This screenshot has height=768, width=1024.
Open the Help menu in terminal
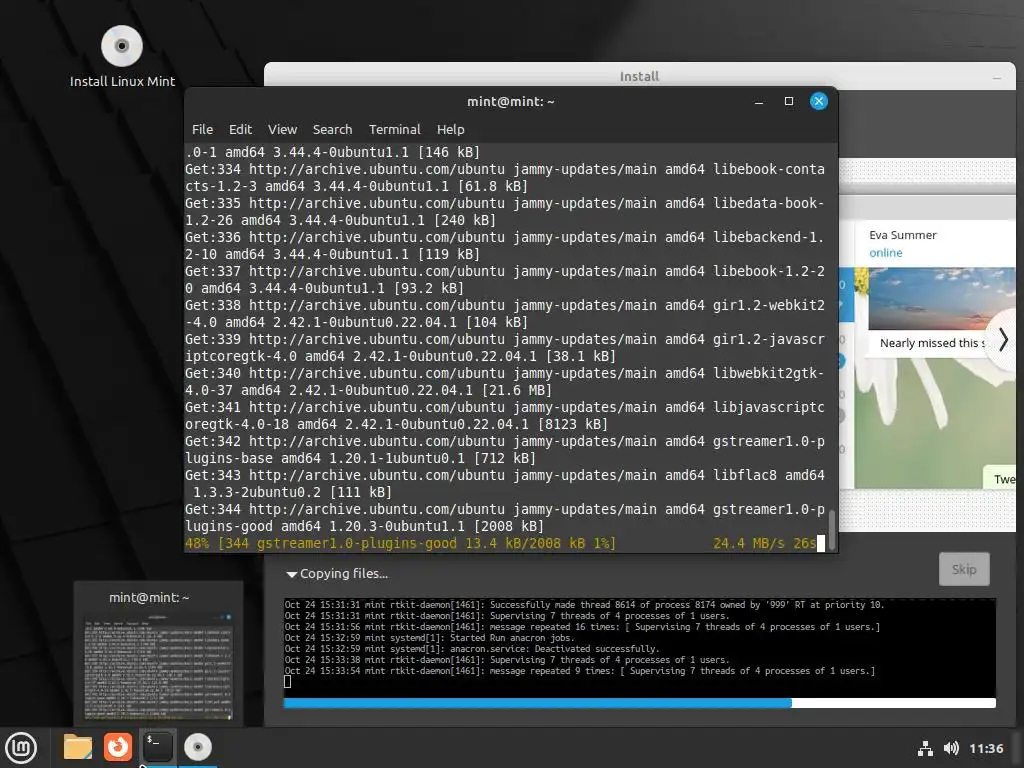(x=451, y=129)
